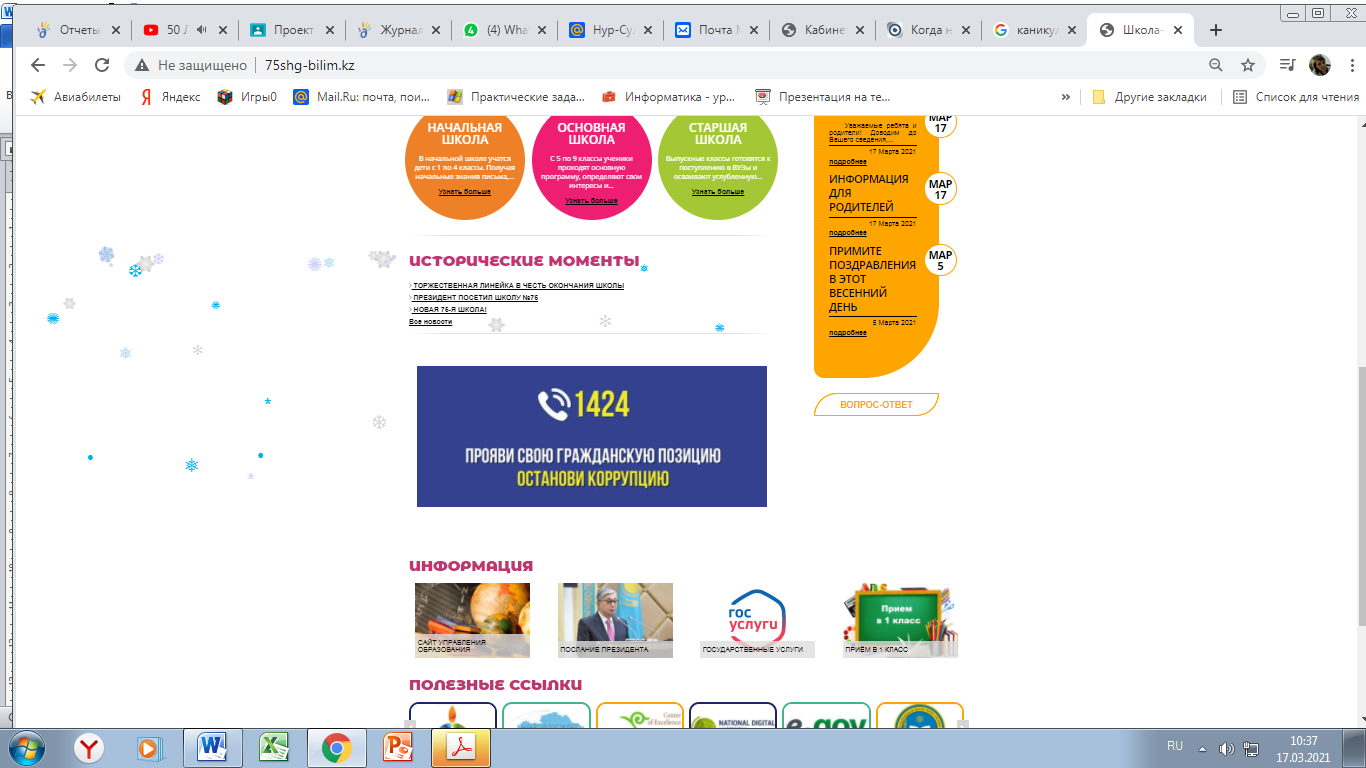This screenshot has height=768, width=1366.
Task: Open the Яндекс bookmark
Action: click(x=170, y=97)
